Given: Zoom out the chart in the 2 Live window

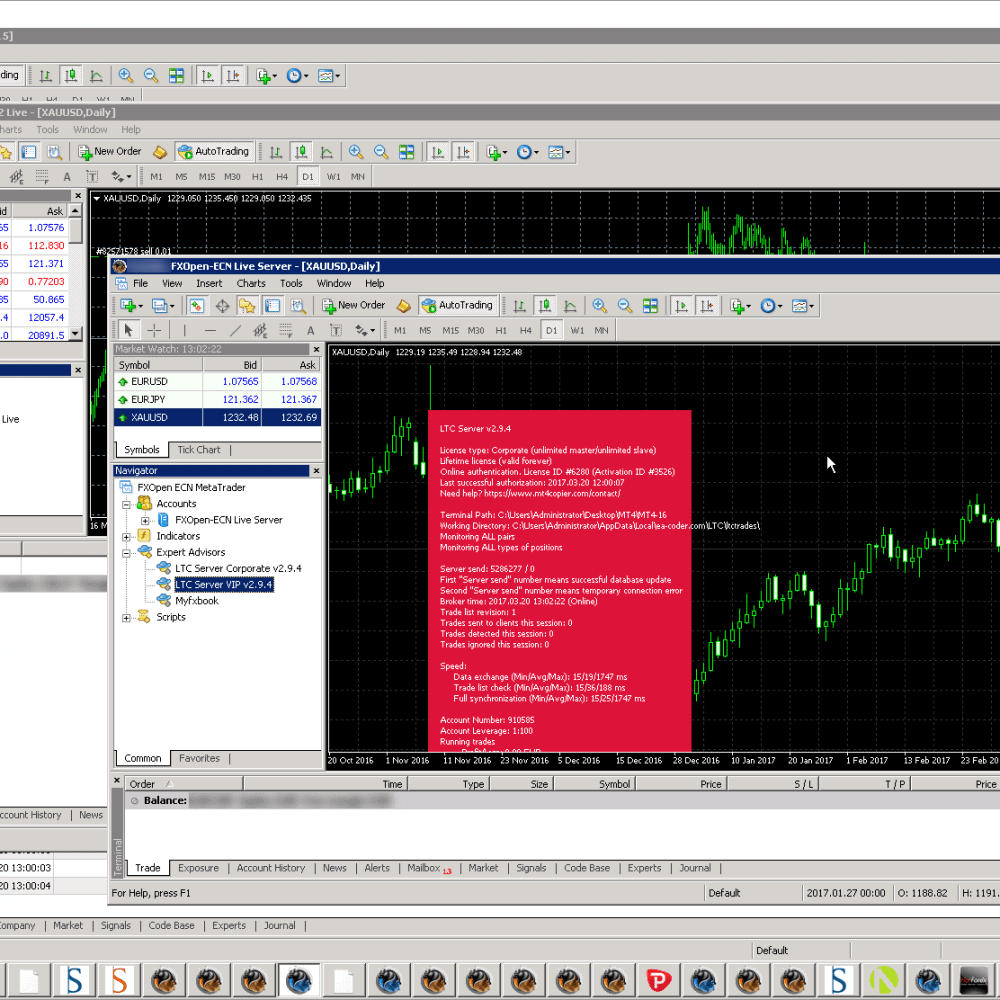Looking at the screenshot, I should tap(381, 152).
